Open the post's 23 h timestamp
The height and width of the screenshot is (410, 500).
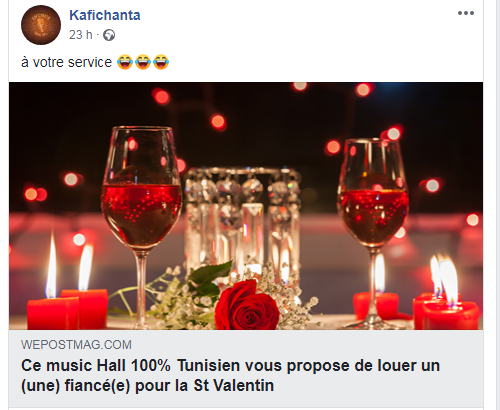(81, 35)
